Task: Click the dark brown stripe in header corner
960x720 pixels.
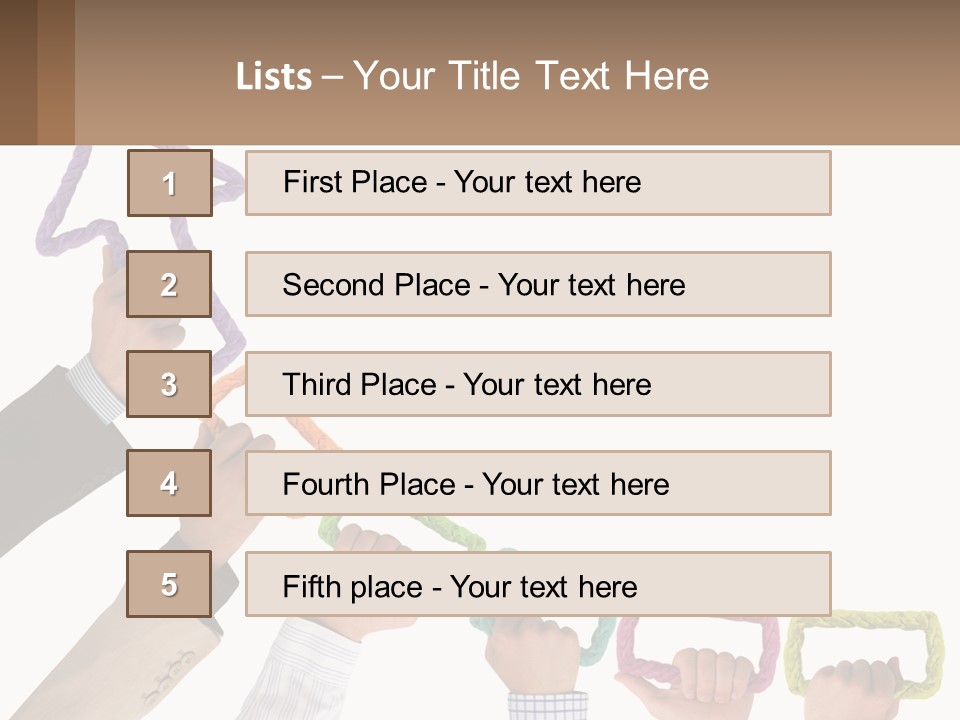Action: [18, 72]
